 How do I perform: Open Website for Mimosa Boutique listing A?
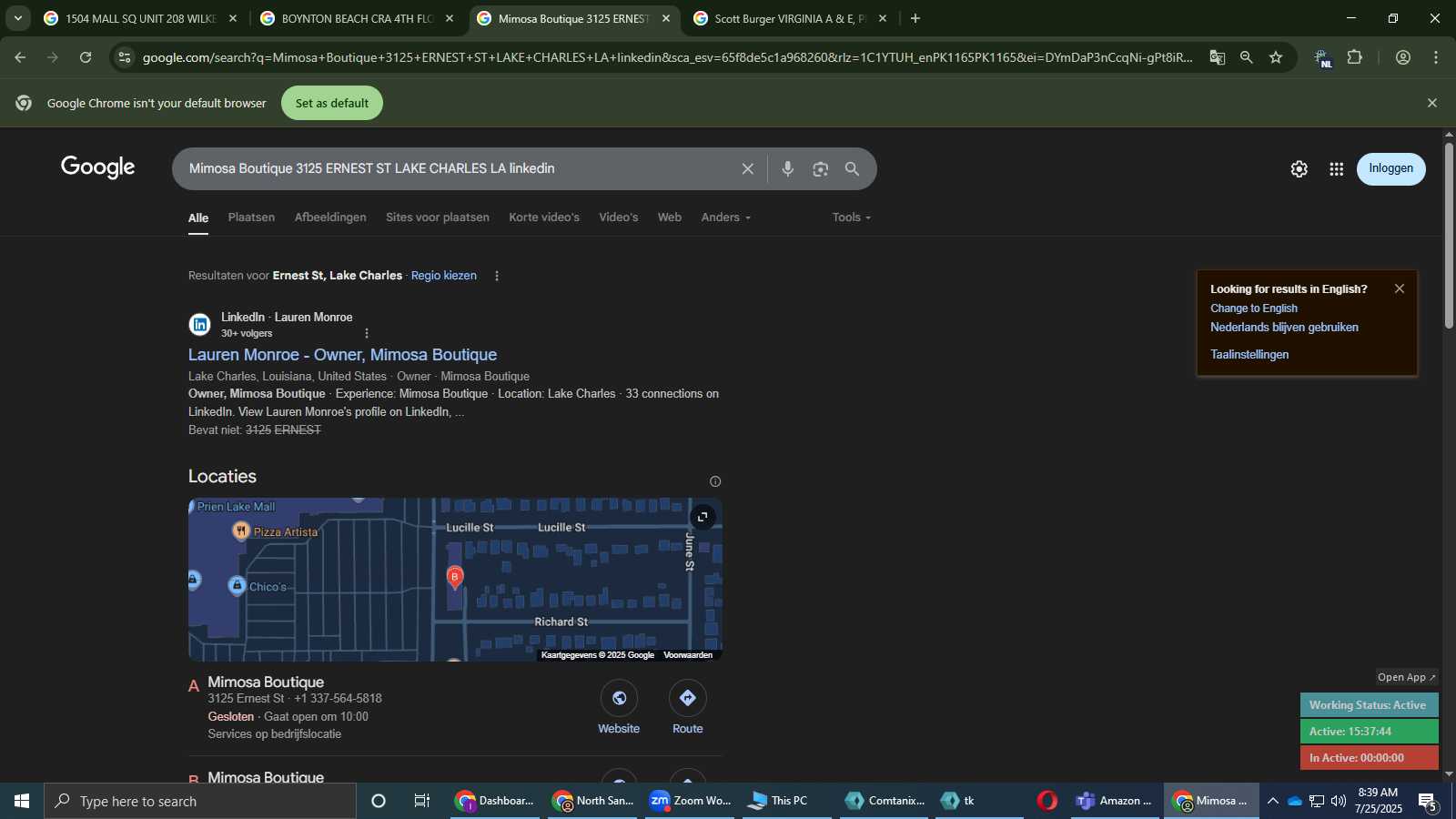click(619, 708)
